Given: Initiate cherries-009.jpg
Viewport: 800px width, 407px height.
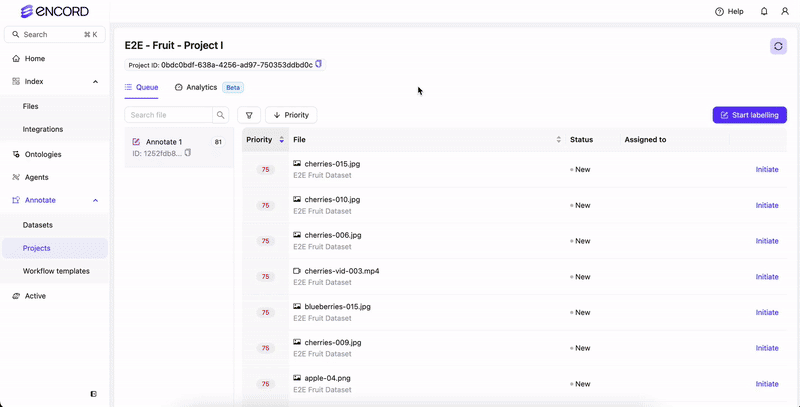Looking at the screenshot, I should (x=767, y=348).
